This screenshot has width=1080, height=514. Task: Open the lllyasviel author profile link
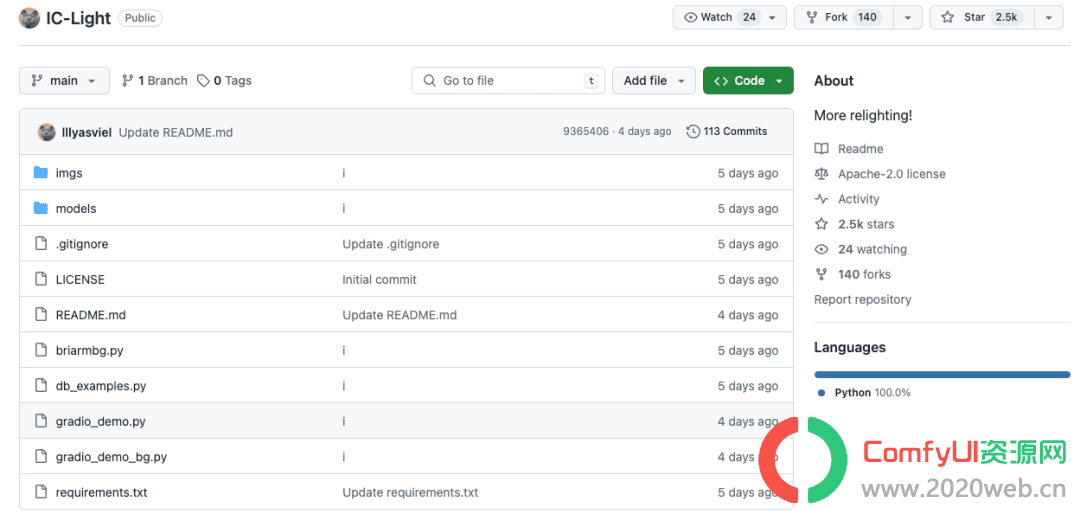pos(87,132)
